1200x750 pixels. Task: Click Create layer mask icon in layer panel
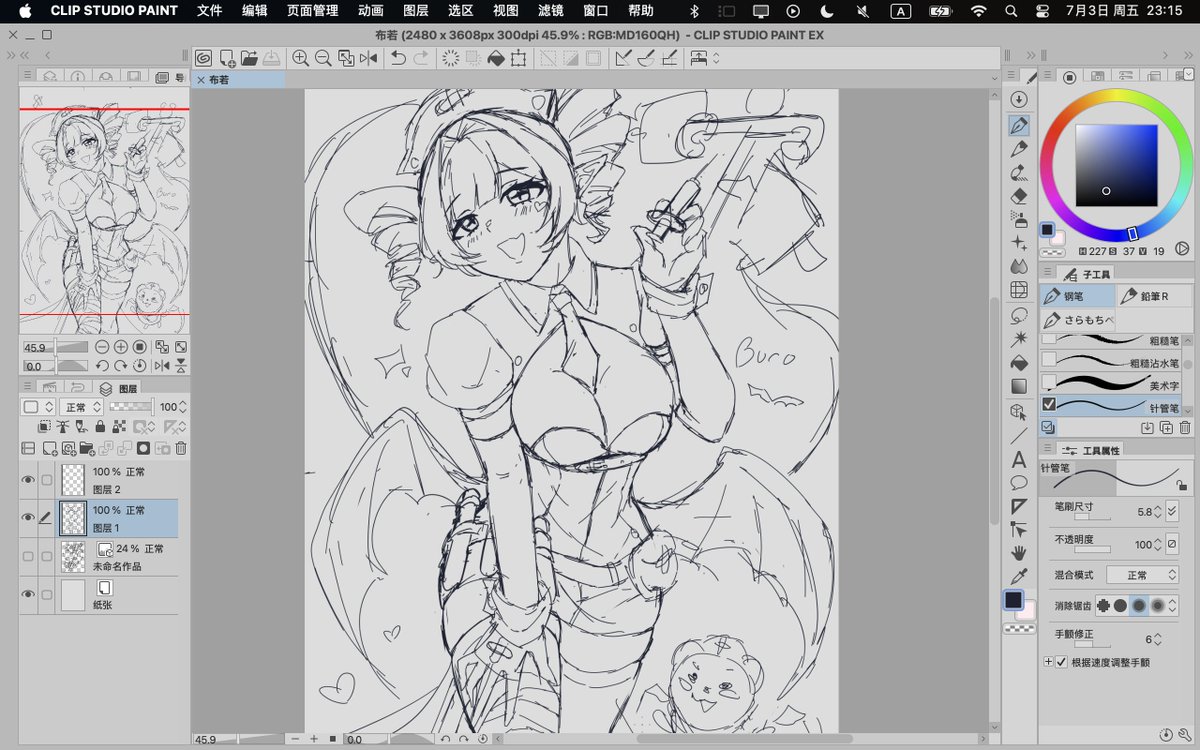pyautogui.click(x=143, y=449)
